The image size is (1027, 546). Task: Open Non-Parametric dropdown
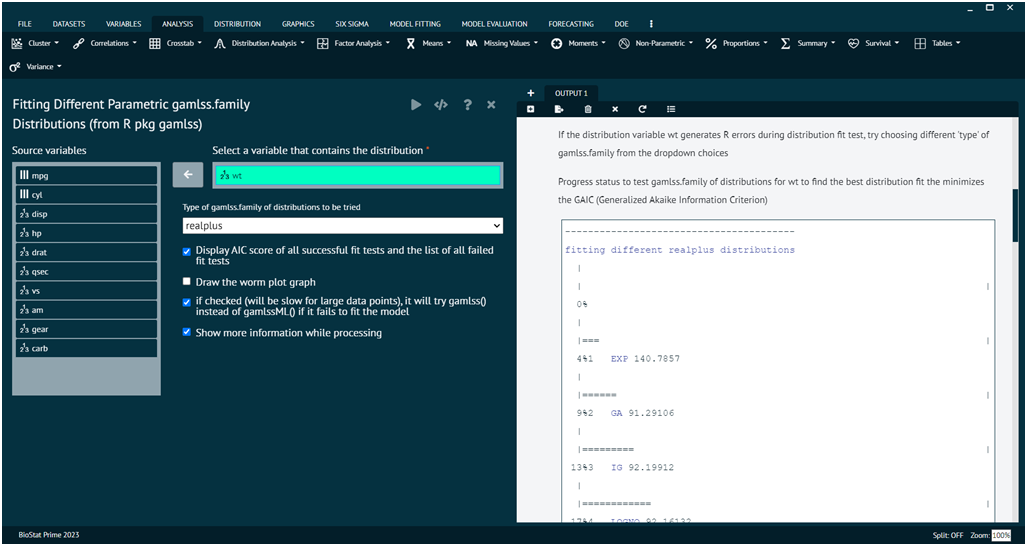pyautogui.click(x=656, y=43)
